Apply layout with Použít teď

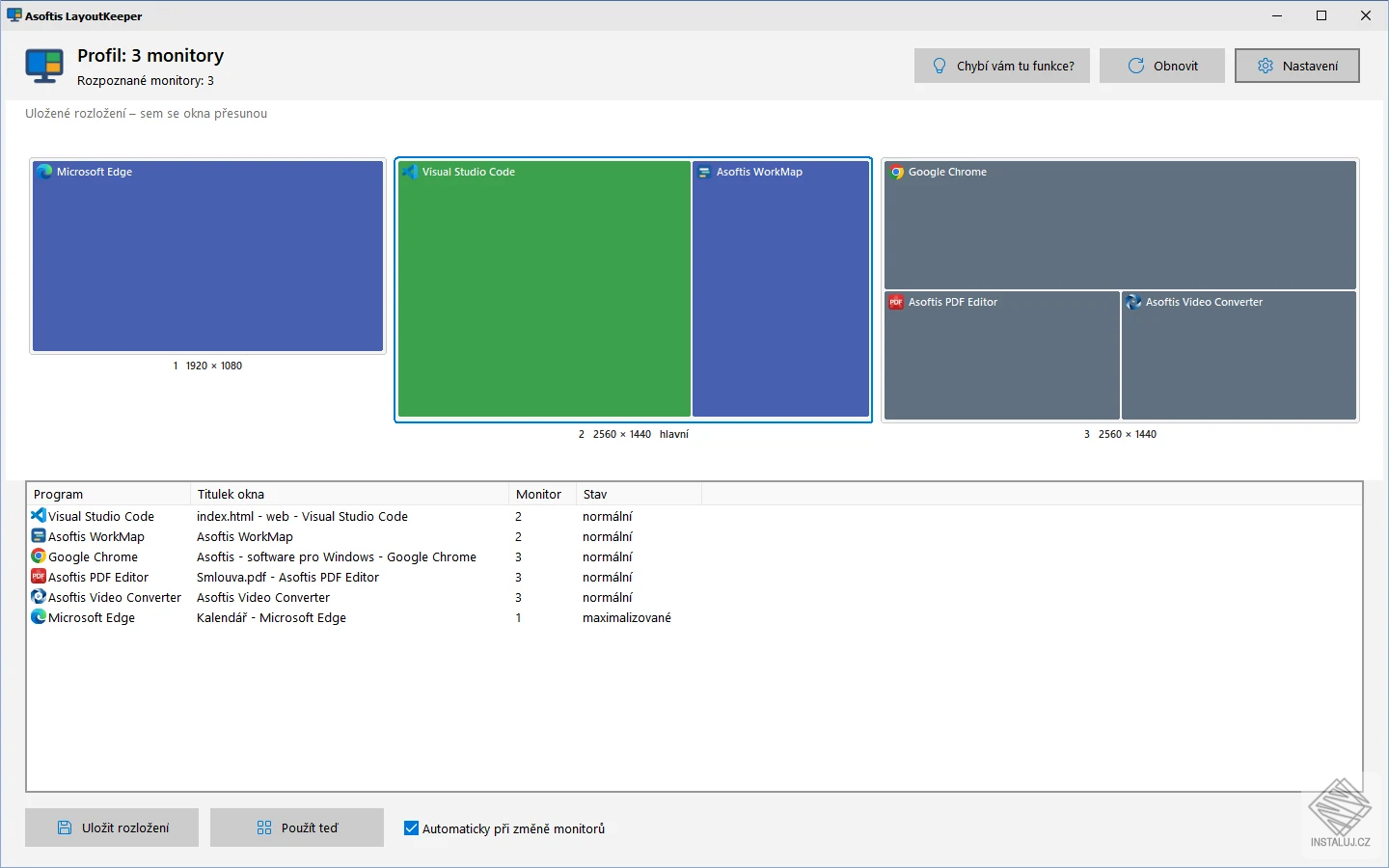click(297, 827)
